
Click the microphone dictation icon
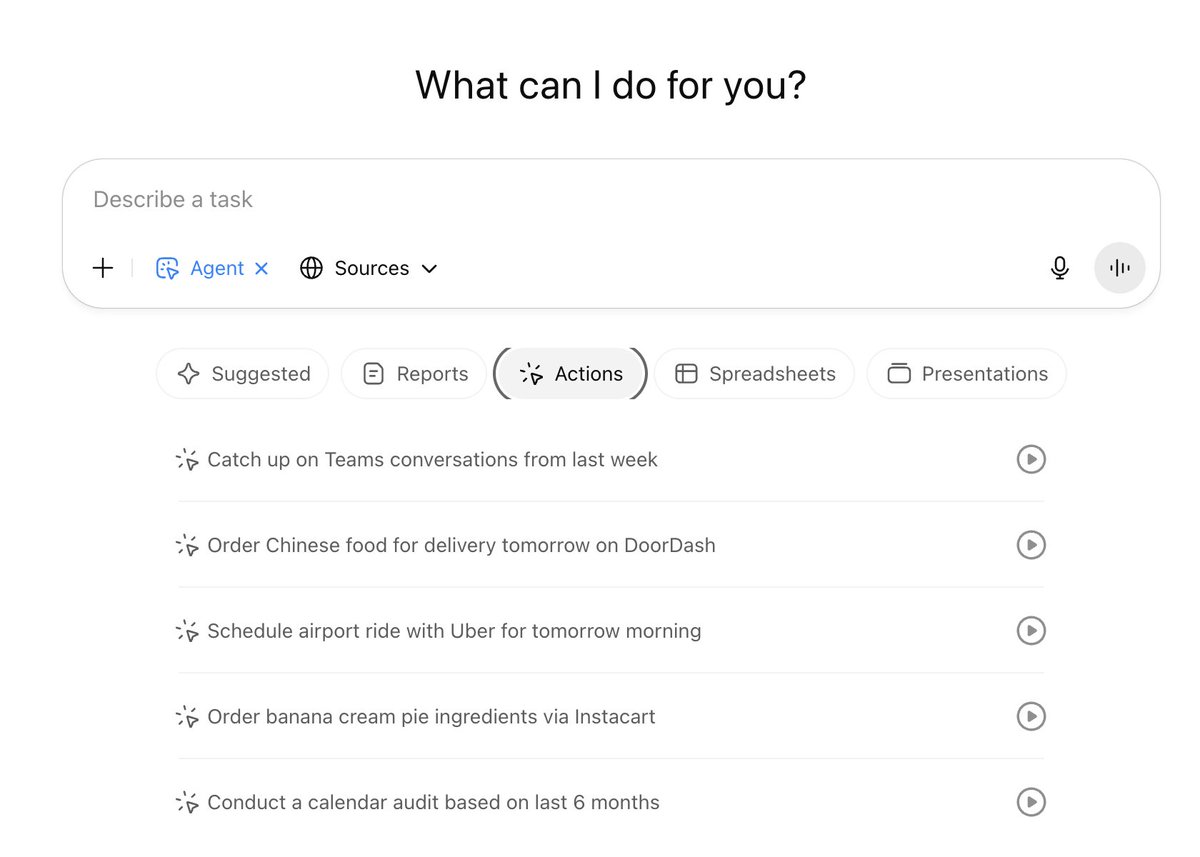click(1060, 268)
